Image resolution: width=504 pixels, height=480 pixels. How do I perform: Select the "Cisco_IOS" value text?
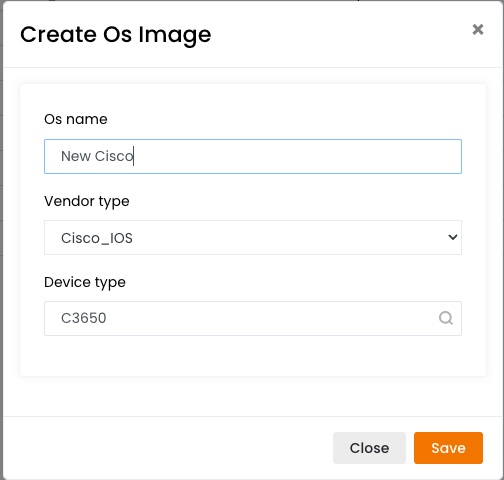click(x=97, y=238)
